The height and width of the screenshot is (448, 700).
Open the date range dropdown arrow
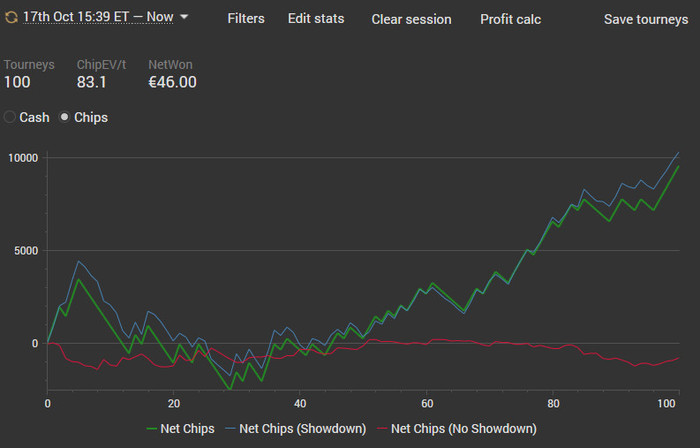(184, 17)
